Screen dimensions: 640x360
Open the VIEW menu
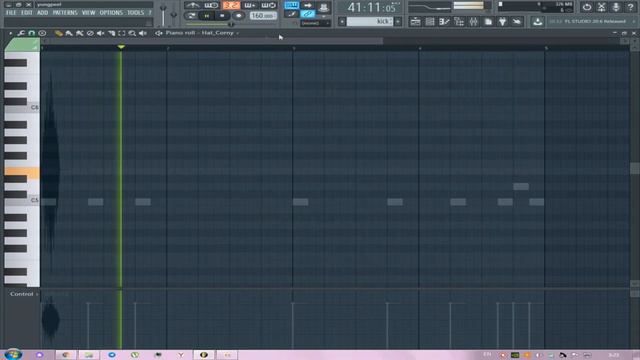click(88, 13)
